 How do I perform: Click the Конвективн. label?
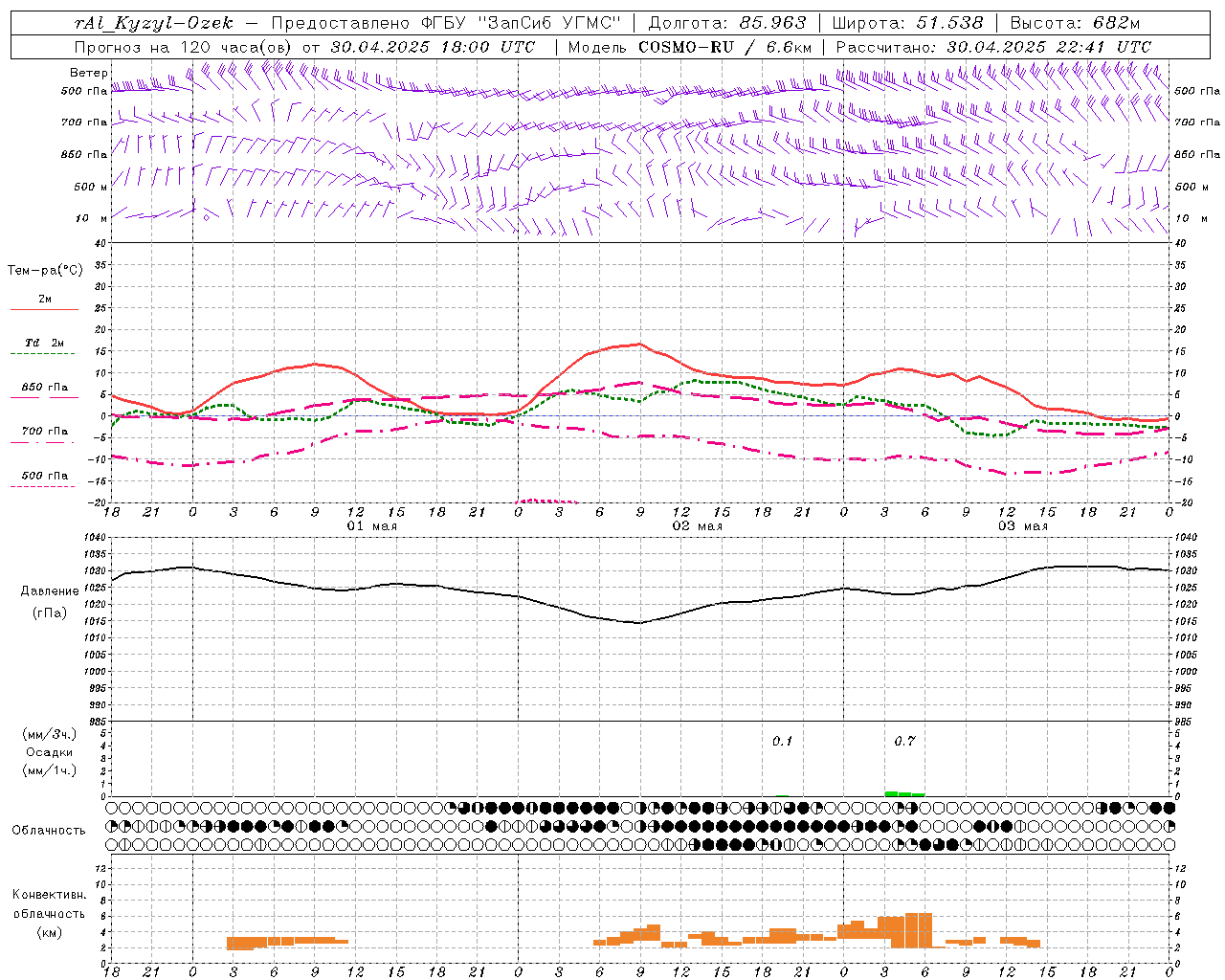tap(49, 895)
